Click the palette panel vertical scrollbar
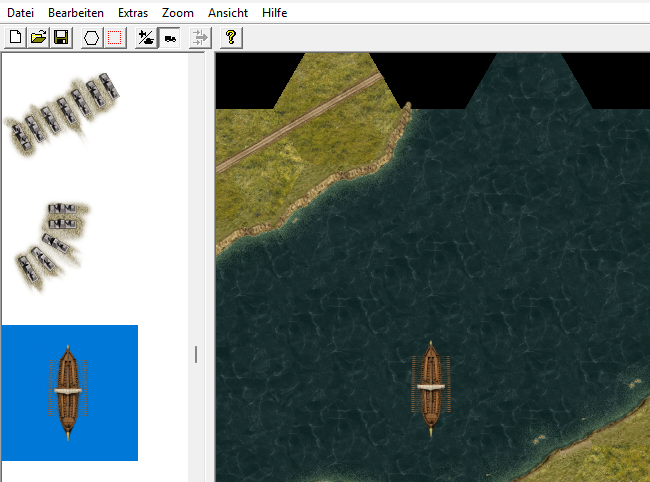The height and width of the screenshot is (482, 650). pyautogui.click(x=196, y=267)
